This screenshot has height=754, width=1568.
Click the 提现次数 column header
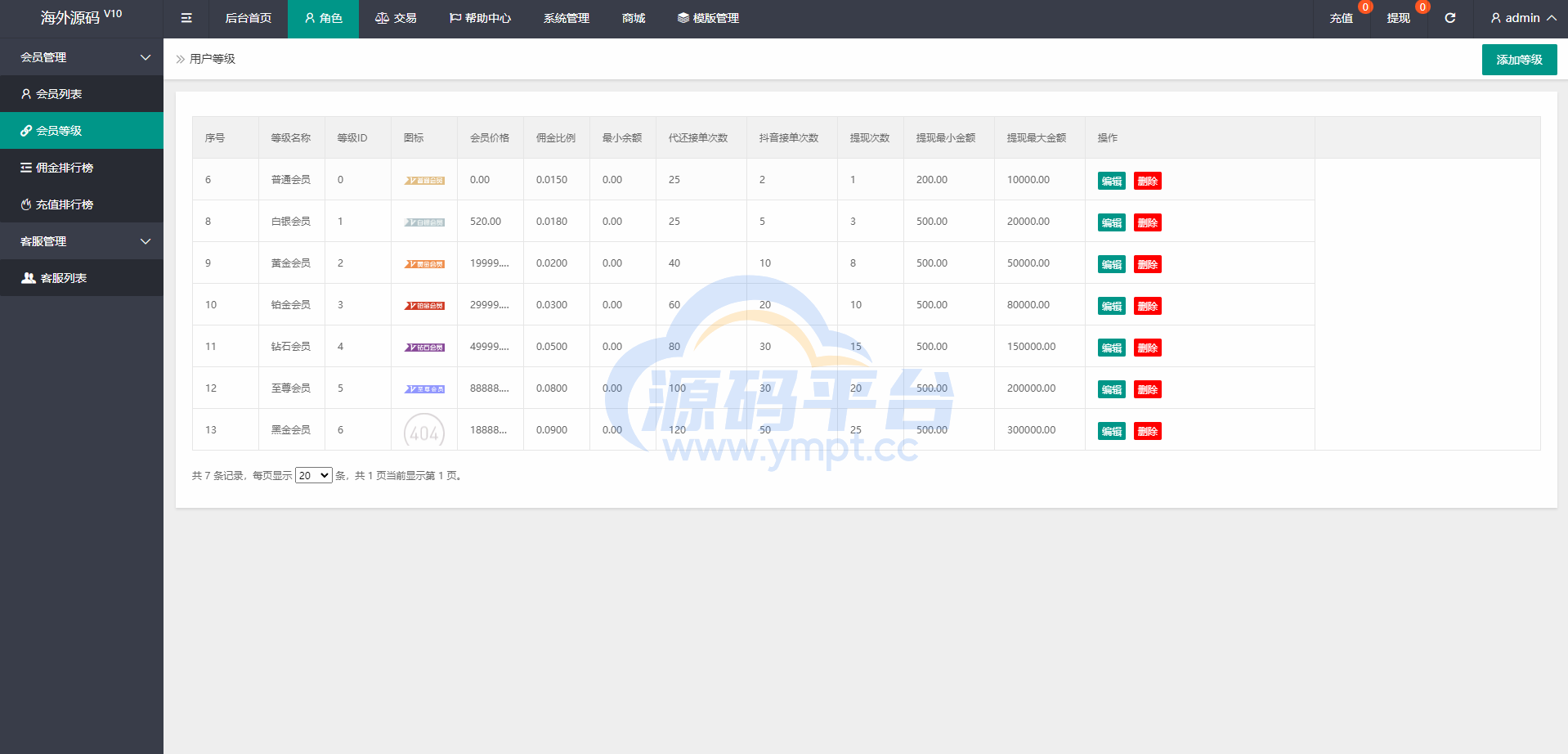click(870, 138)
